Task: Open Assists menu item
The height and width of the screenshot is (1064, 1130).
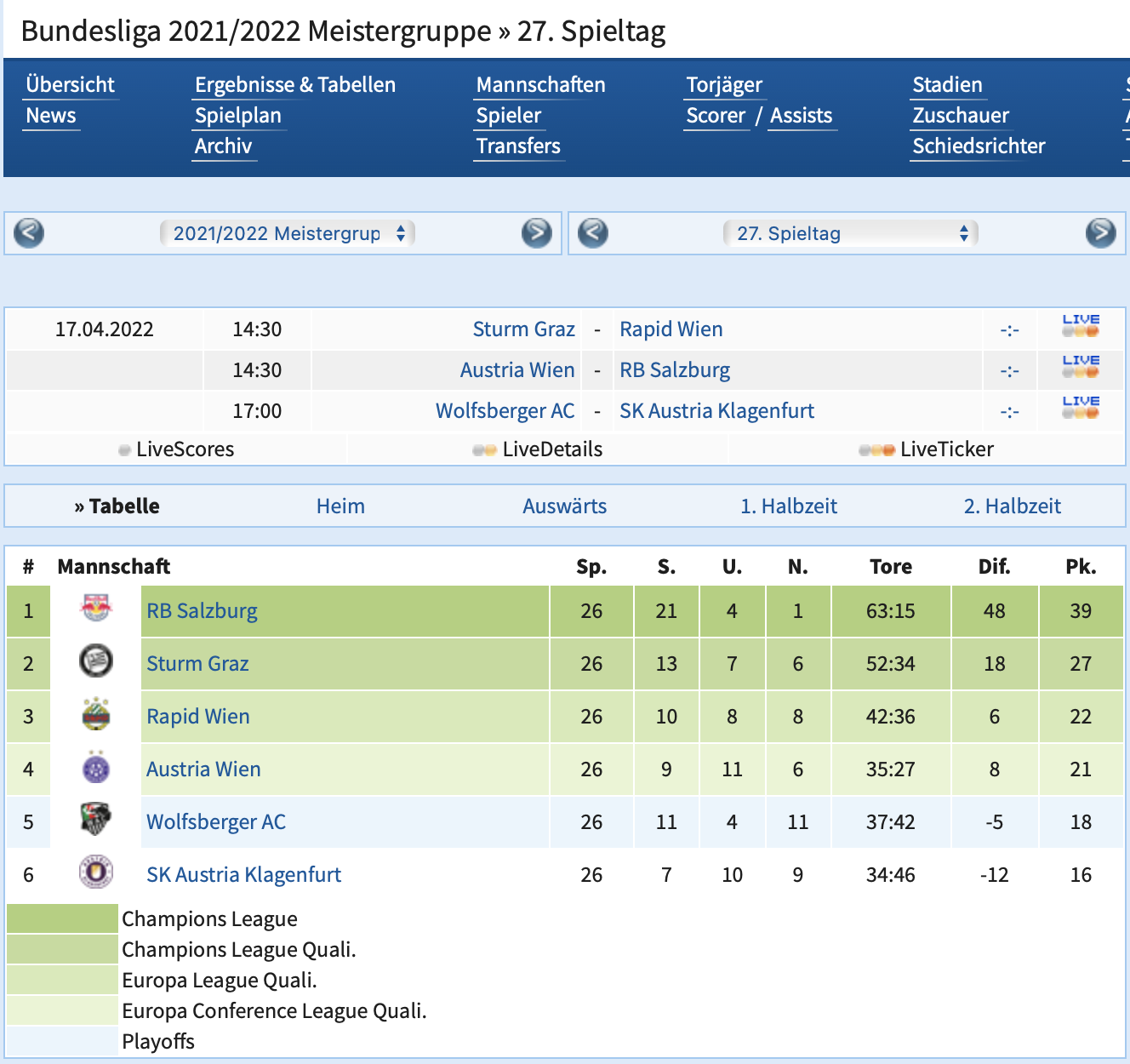Action: [x=801, y=116]
